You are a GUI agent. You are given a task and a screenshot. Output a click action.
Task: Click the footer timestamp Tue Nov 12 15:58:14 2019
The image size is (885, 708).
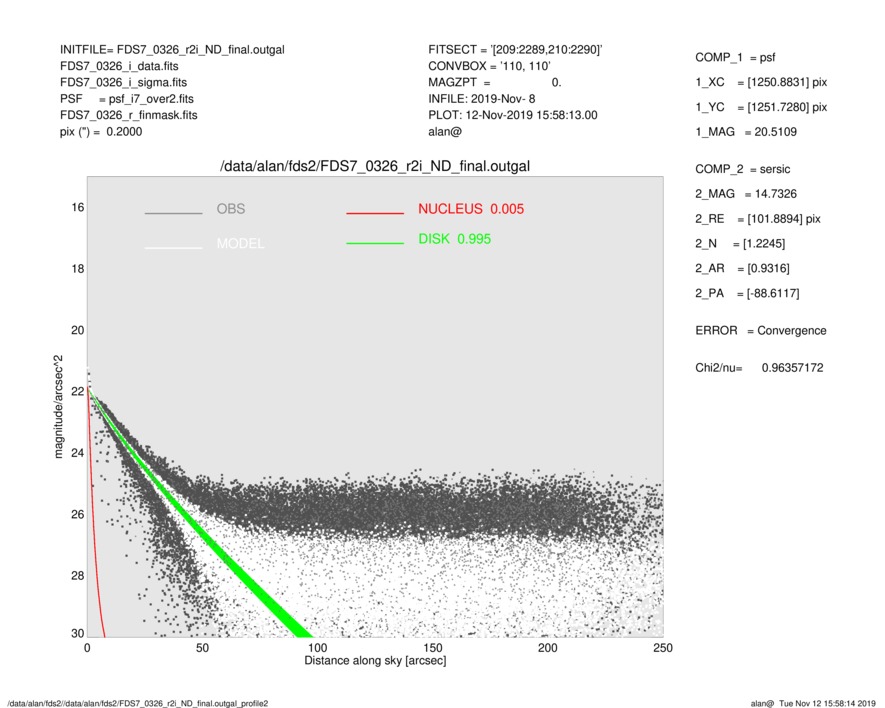click(827, 703)
